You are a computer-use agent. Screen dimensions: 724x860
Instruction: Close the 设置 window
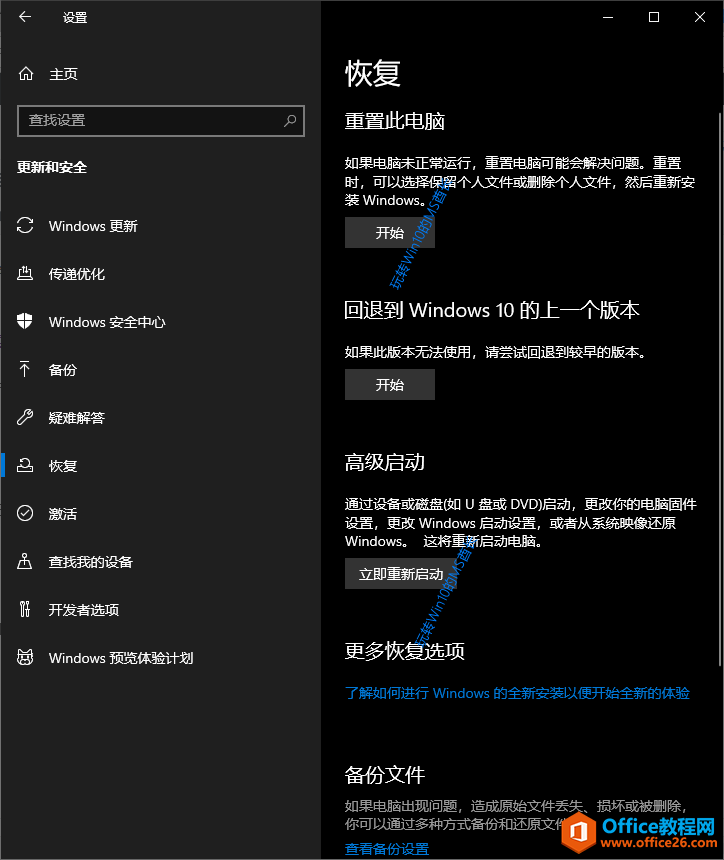tap(700, 17)
